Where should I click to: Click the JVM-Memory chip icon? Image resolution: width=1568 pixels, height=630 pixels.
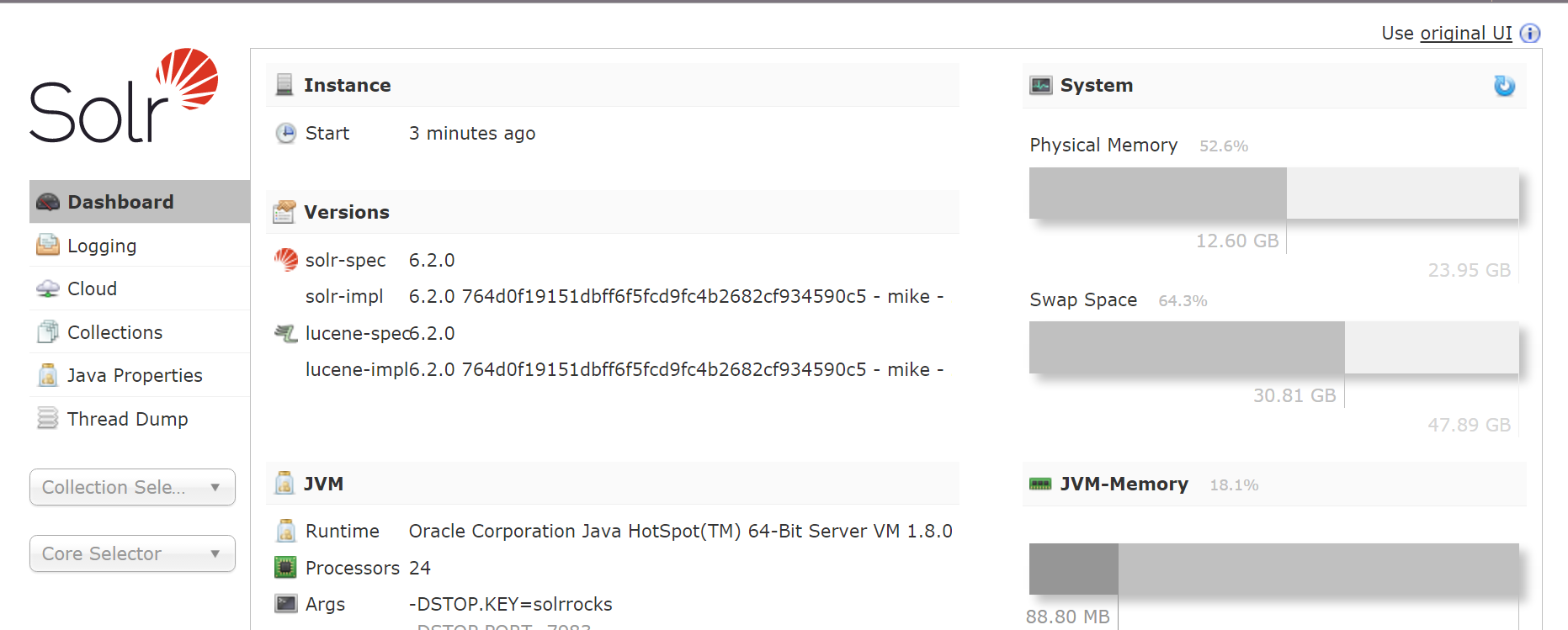1040,484
